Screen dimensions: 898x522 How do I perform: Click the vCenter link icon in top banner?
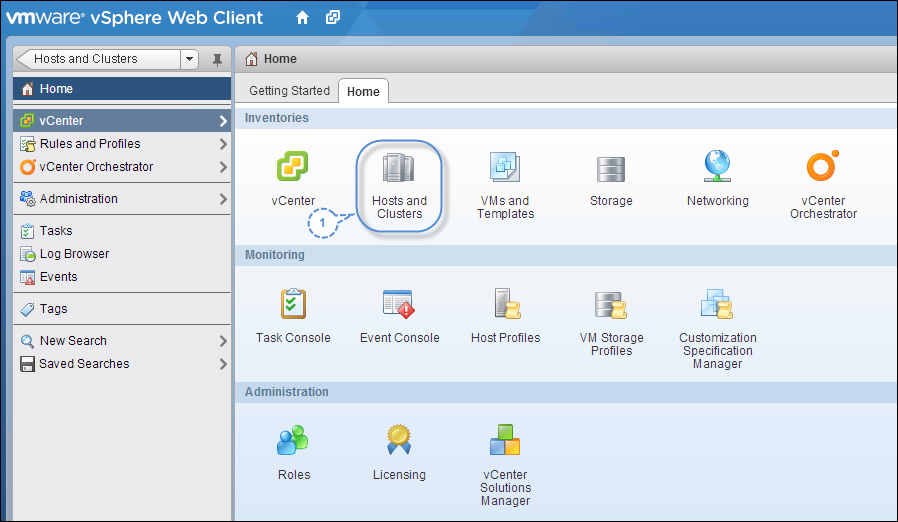[x=333, y=17]
